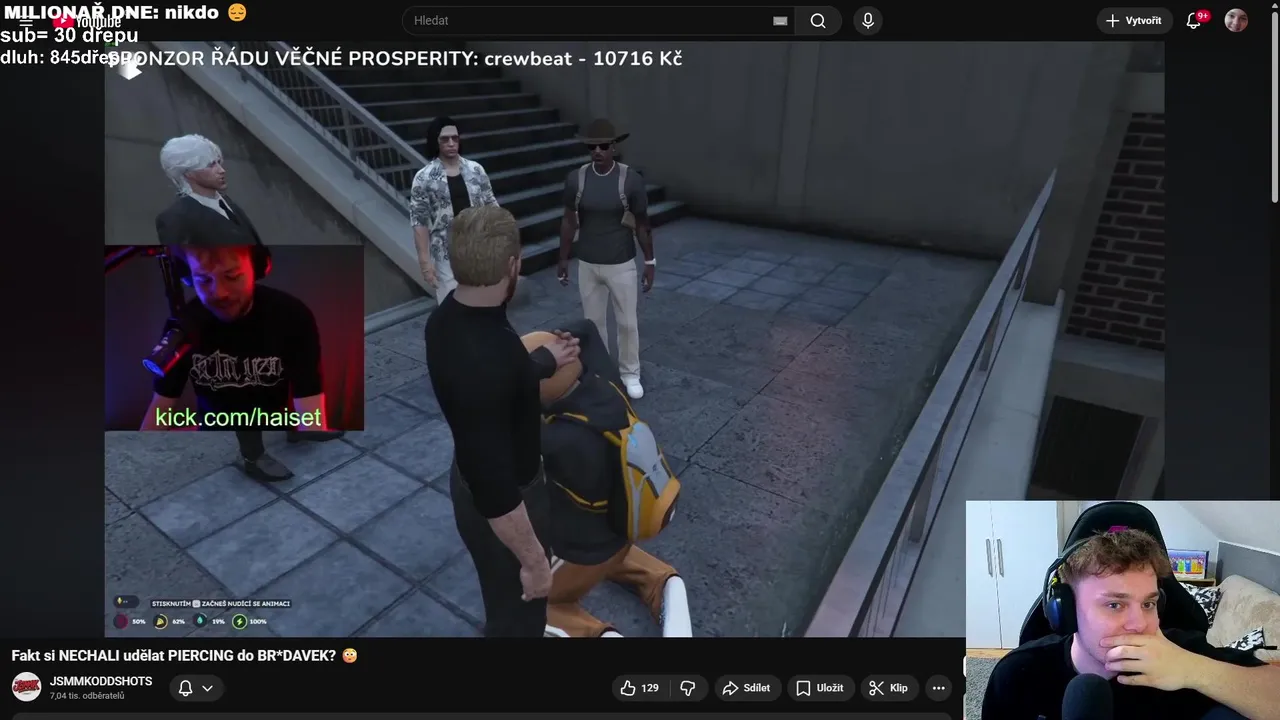
Task: Open the account avatar menu
Action: tap(1236, 21)
